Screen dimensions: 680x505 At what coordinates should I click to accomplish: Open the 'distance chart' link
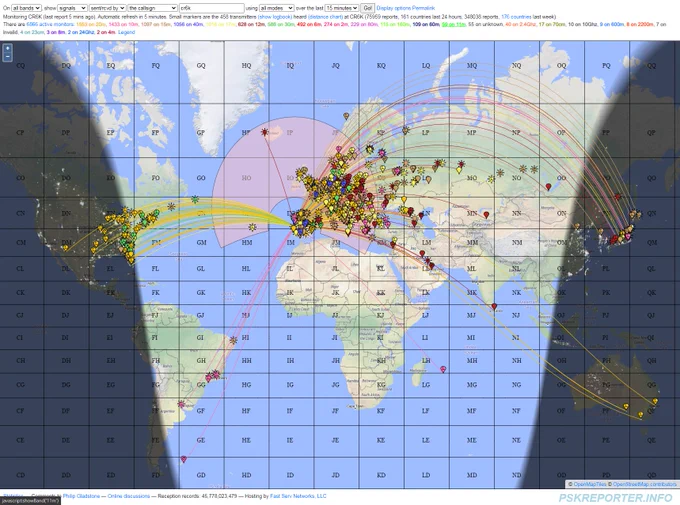(x=325, y=16)
